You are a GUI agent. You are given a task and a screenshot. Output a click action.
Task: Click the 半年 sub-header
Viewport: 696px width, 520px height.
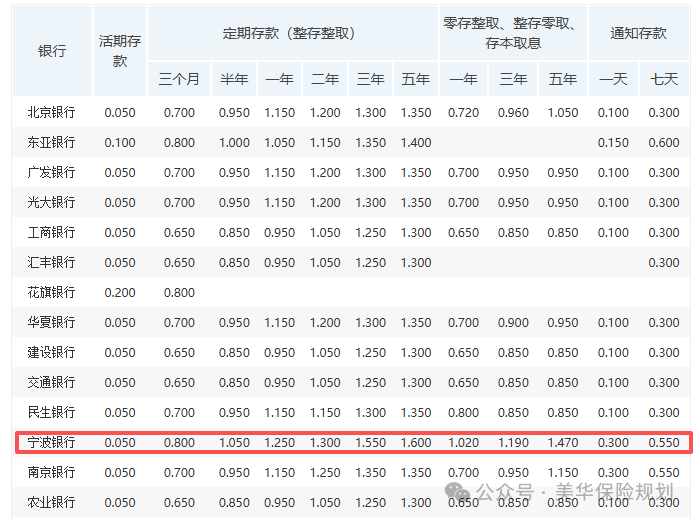(x=234, y=79)
